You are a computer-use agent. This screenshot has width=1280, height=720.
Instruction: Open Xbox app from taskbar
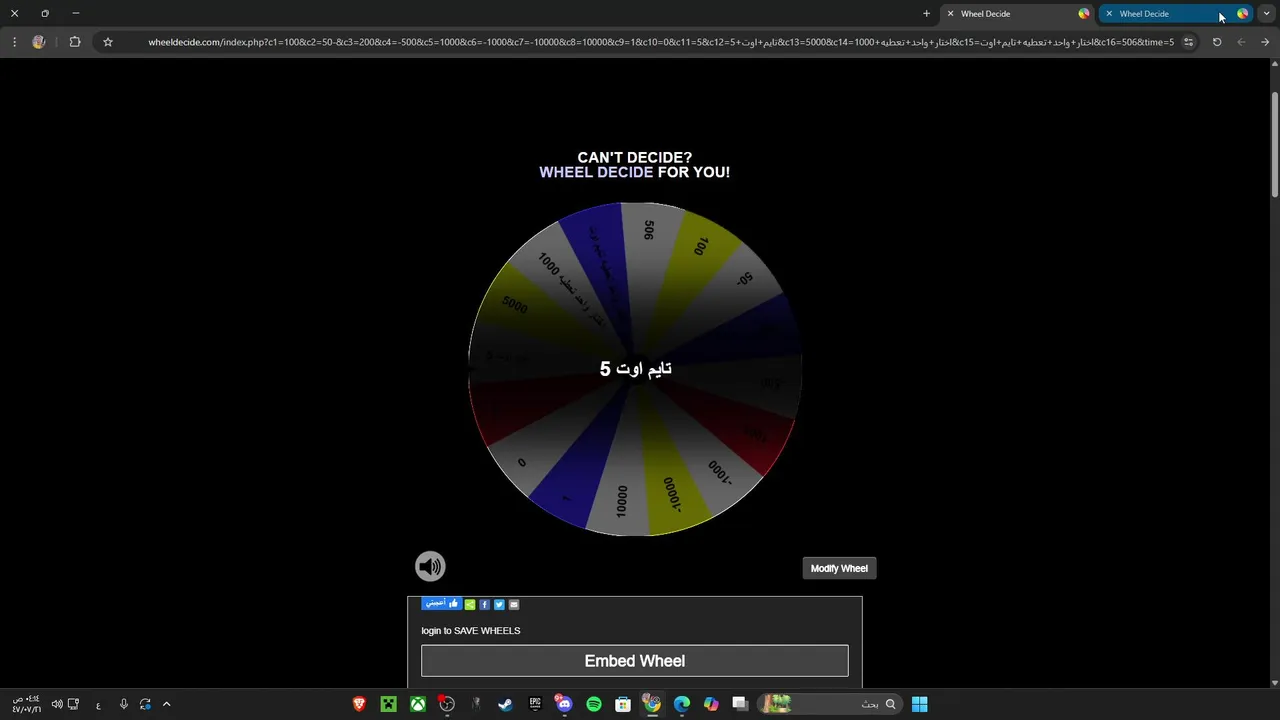tap(418, 704)
